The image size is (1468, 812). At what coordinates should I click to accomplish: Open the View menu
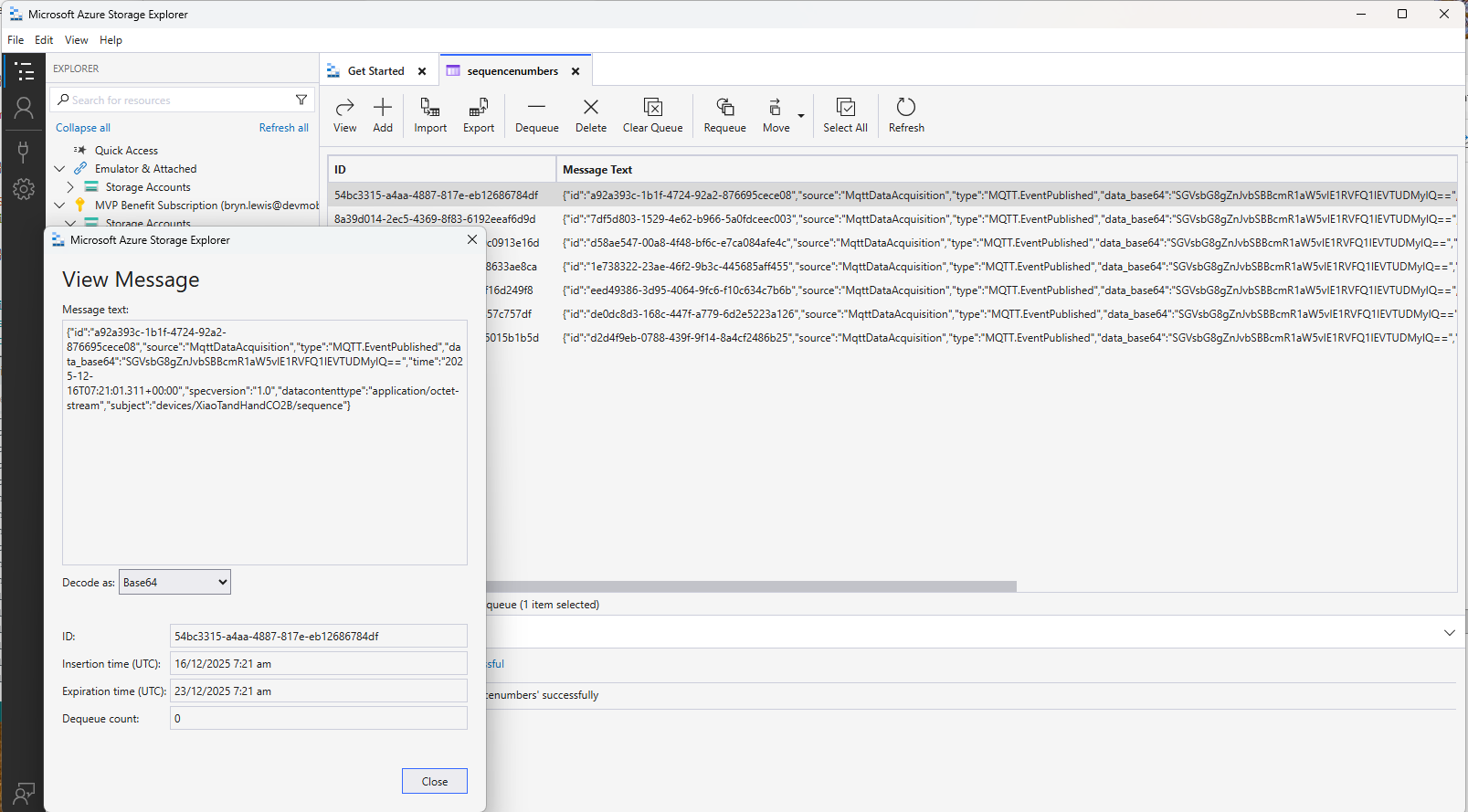point(76,40)
